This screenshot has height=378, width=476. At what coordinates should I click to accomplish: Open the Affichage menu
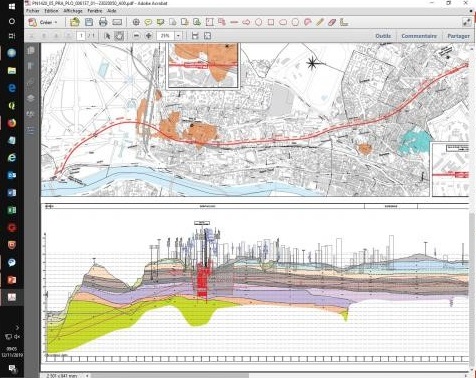click(73, 11)
